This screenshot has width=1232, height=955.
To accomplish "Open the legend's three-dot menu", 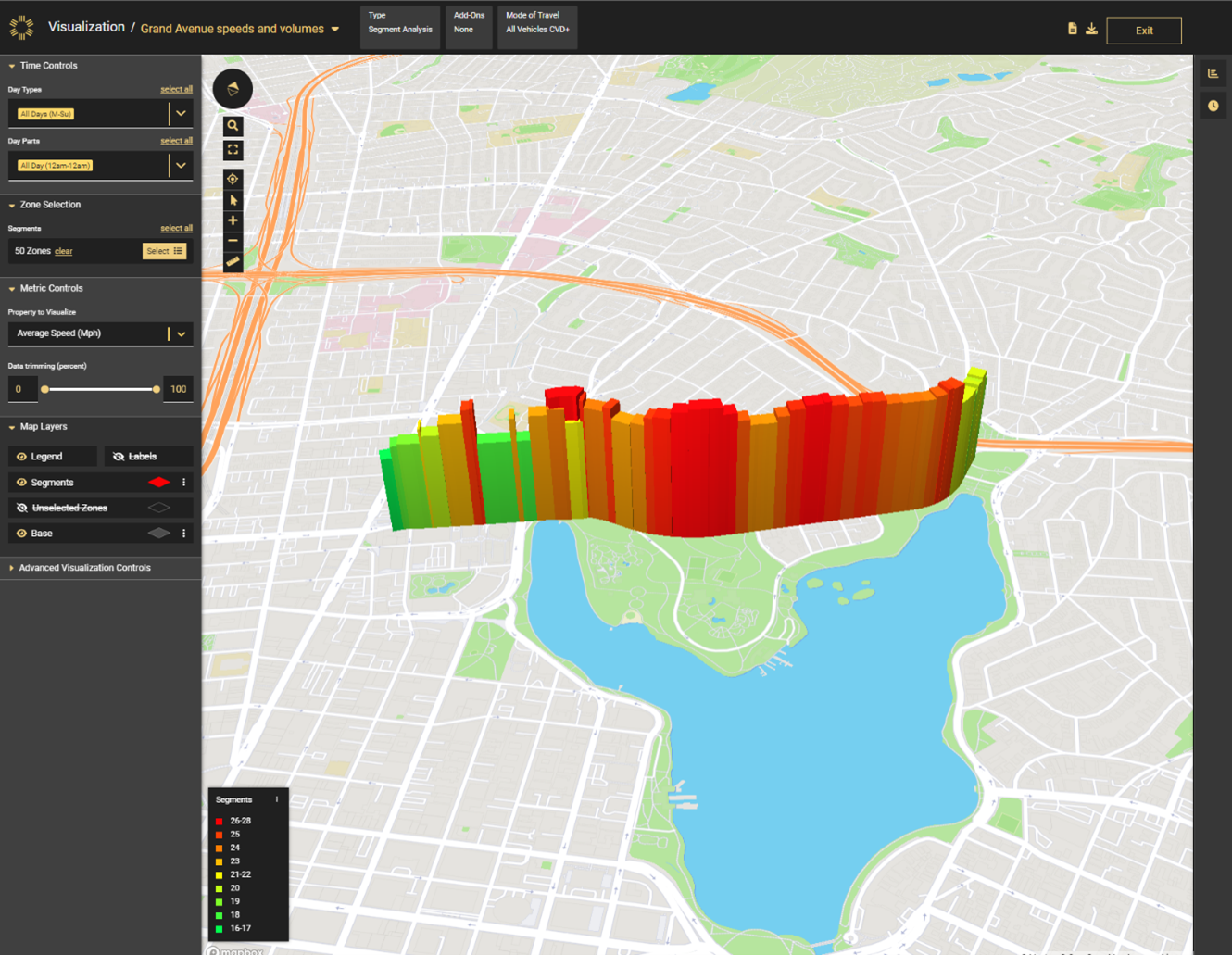I will click(x=276, y=799).
